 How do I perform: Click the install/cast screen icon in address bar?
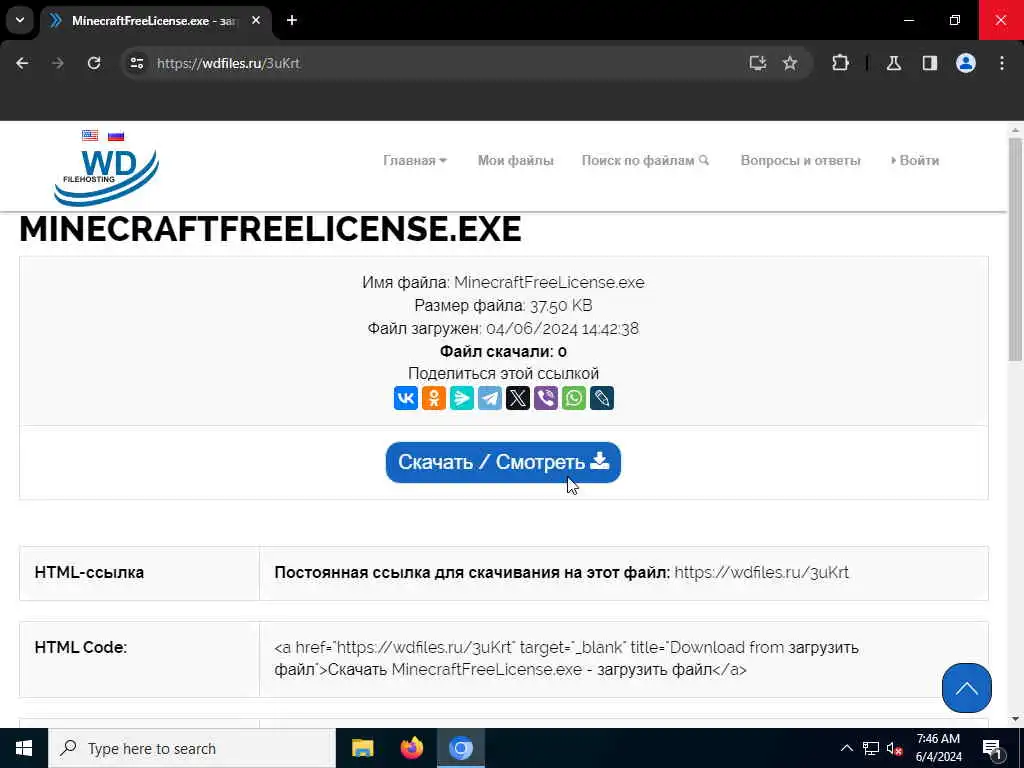[758, 63]
